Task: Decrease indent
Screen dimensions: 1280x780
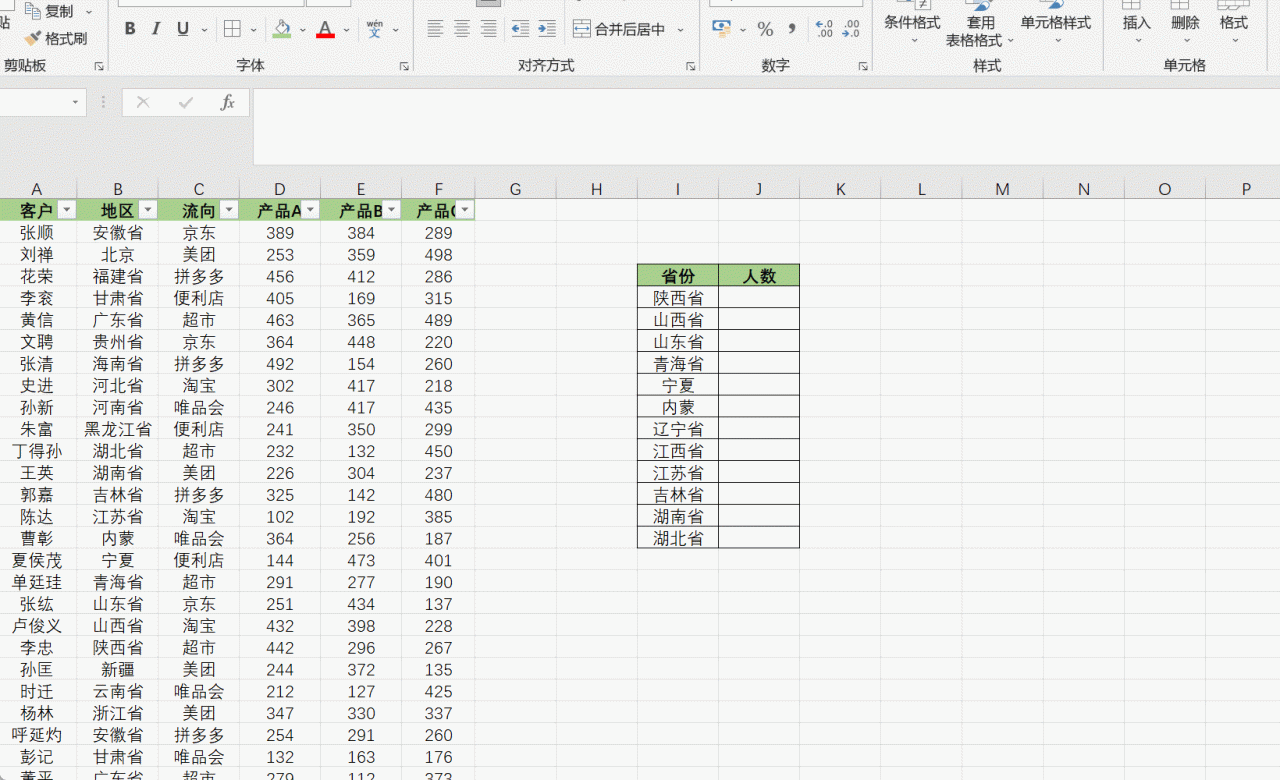Action: 520,29
